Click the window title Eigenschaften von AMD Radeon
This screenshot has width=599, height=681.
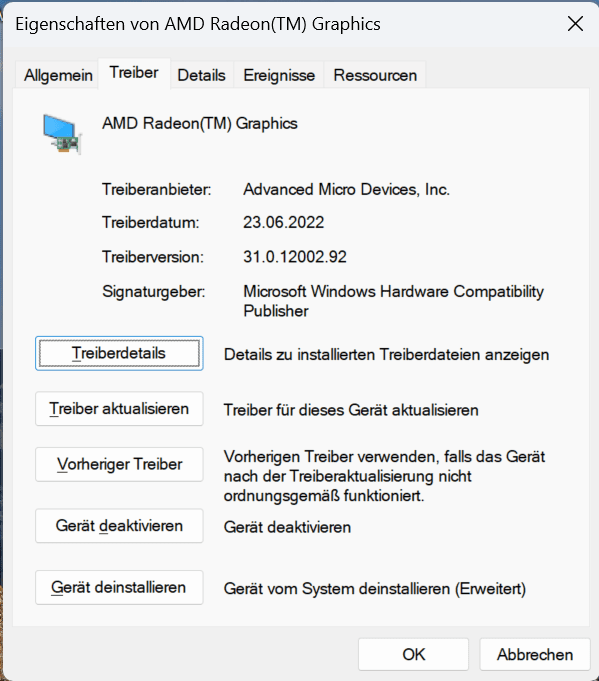tap(198, 24)
